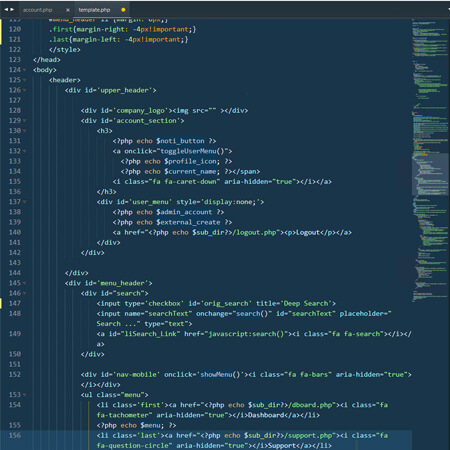Fold the header tag at line 125
The width and height of the screenshot is (450, 450).
[x=24, y=80]
